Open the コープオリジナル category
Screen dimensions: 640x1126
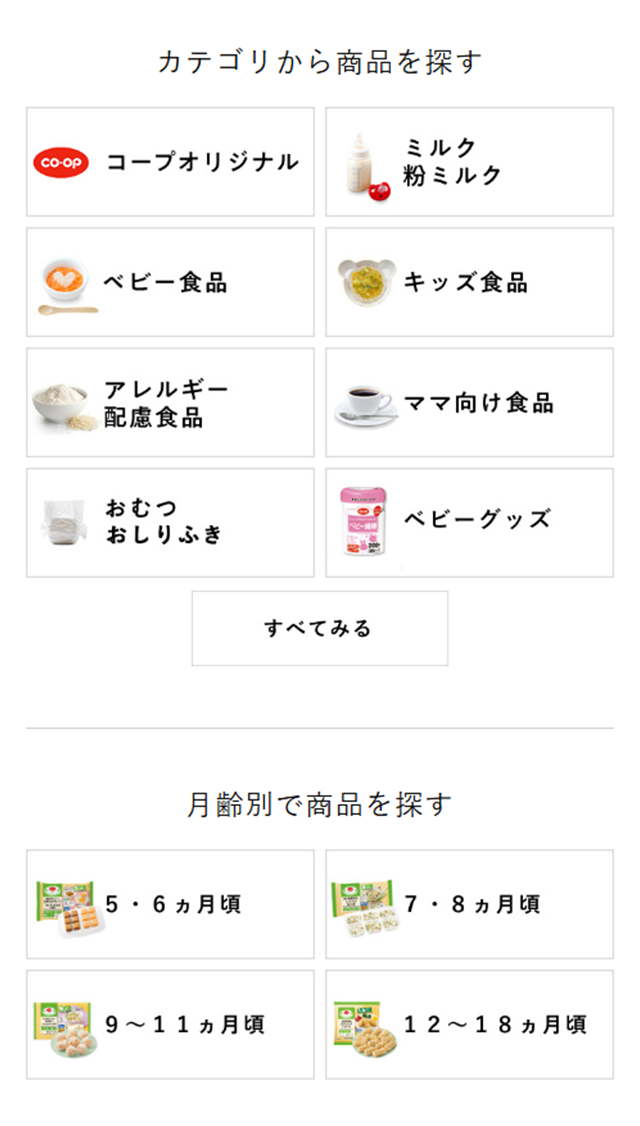coord(202,162)
